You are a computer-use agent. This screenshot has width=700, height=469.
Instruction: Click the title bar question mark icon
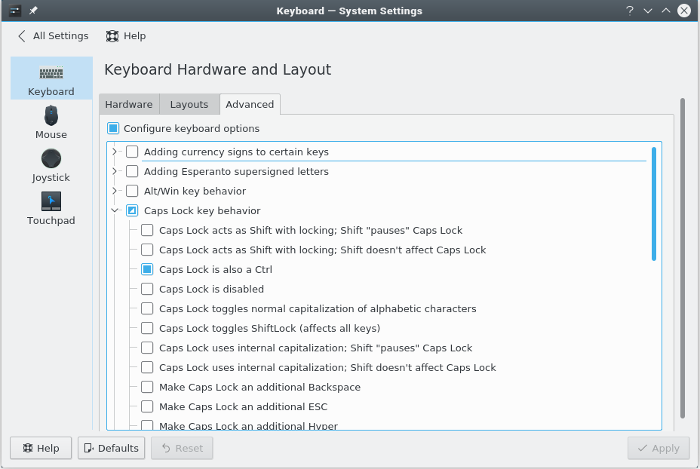630,11
